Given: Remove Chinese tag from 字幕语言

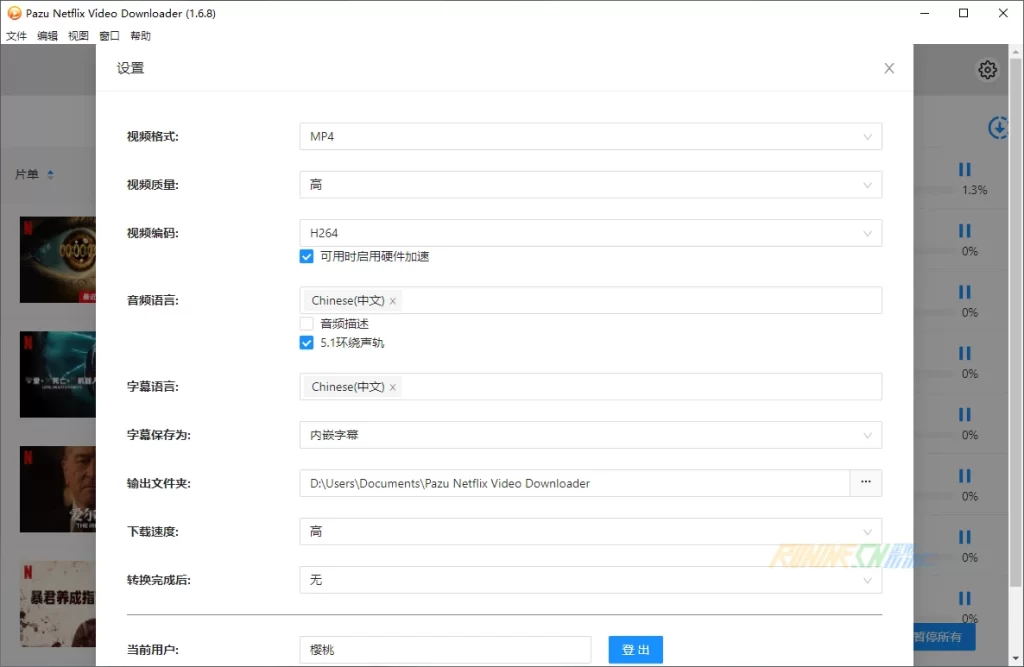Looking at the screenshot, I should tap(393, 387).
